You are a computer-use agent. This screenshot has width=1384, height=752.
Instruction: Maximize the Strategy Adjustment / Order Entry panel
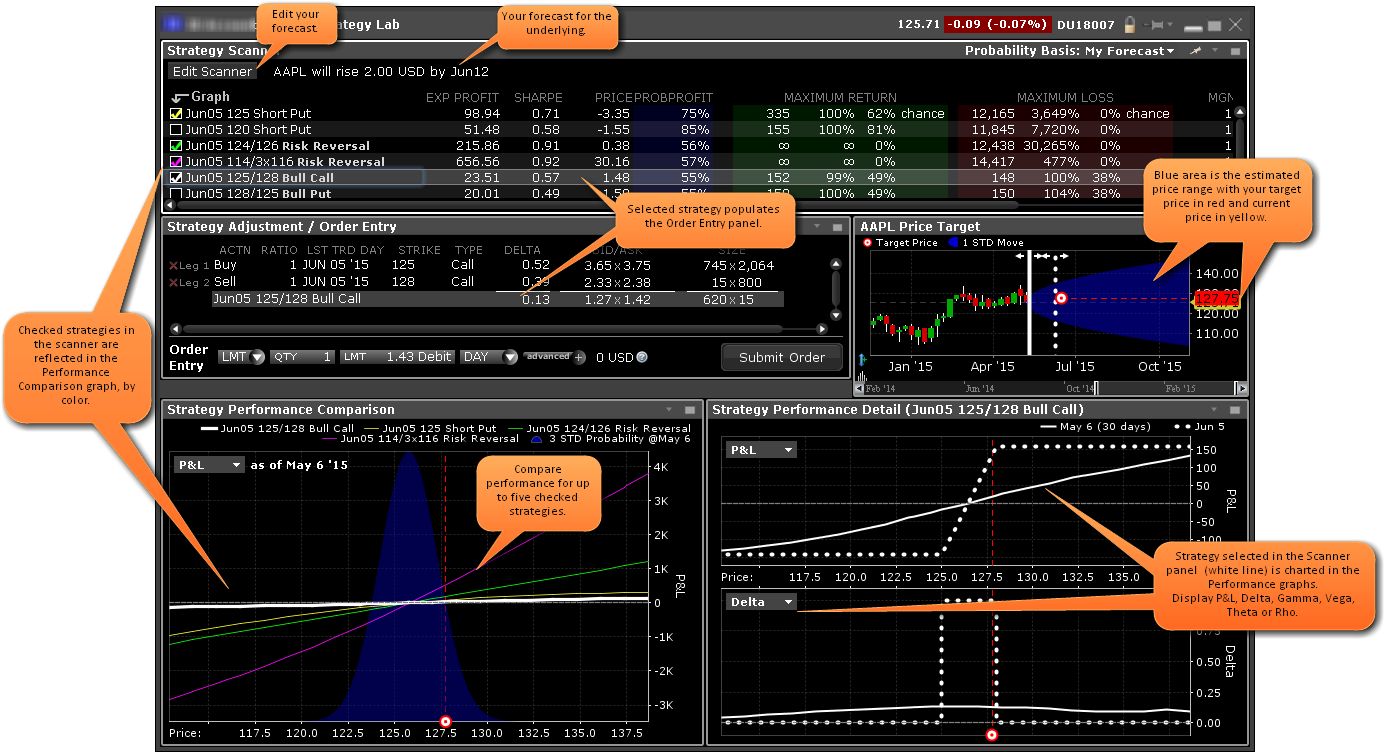(836, 227)
